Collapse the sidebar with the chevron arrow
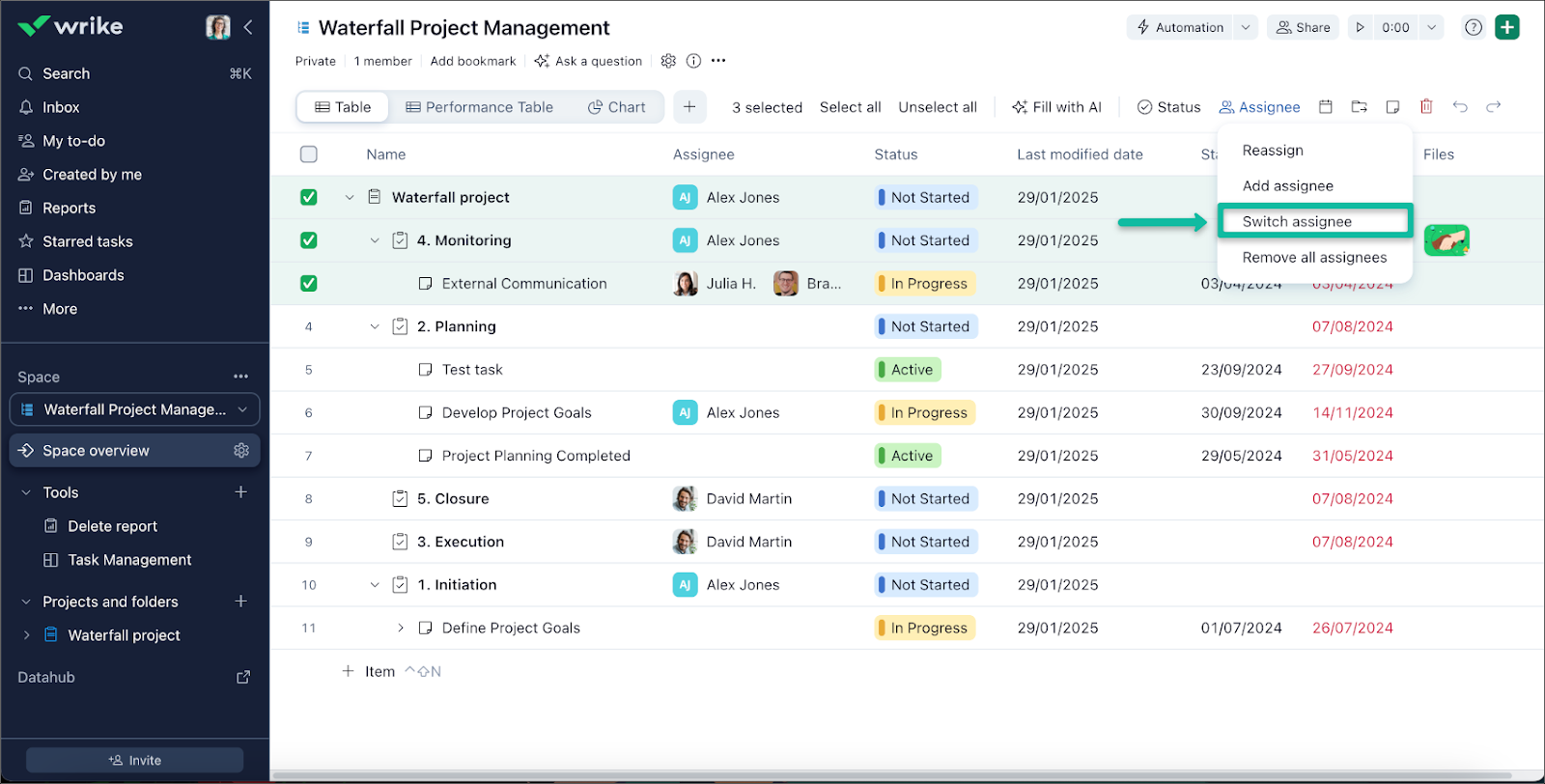The width and height of the screenshot is (1545, 784). click(248, 27)
